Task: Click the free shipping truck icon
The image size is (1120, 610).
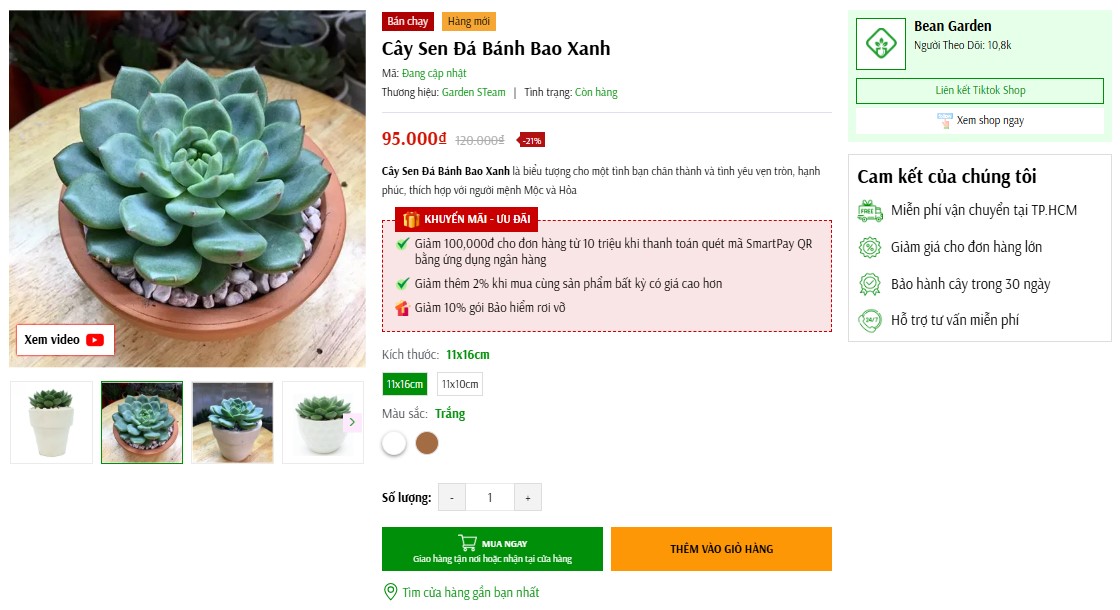Action: coord(870,211)
